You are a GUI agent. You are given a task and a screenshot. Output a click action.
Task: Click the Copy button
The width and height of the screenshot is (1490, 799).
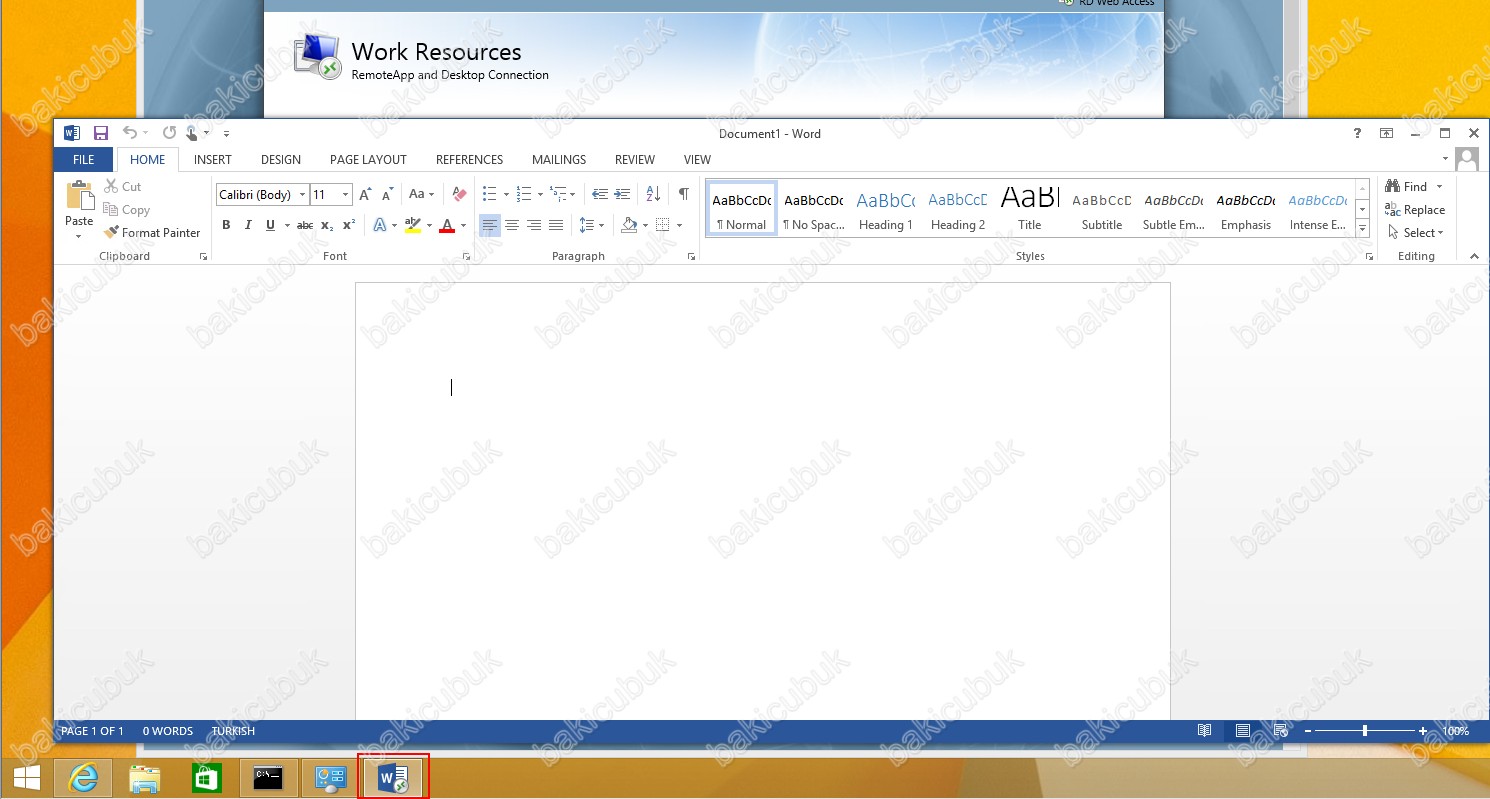pyautogui.click(x=127, y=210)
